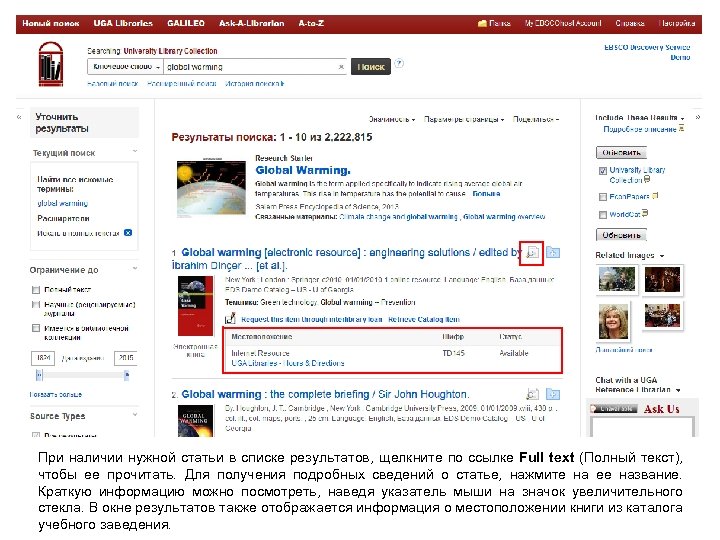The image size is (720, 540).
Task: Click Retrieve Catalog Item link
Action: (423, 319)
